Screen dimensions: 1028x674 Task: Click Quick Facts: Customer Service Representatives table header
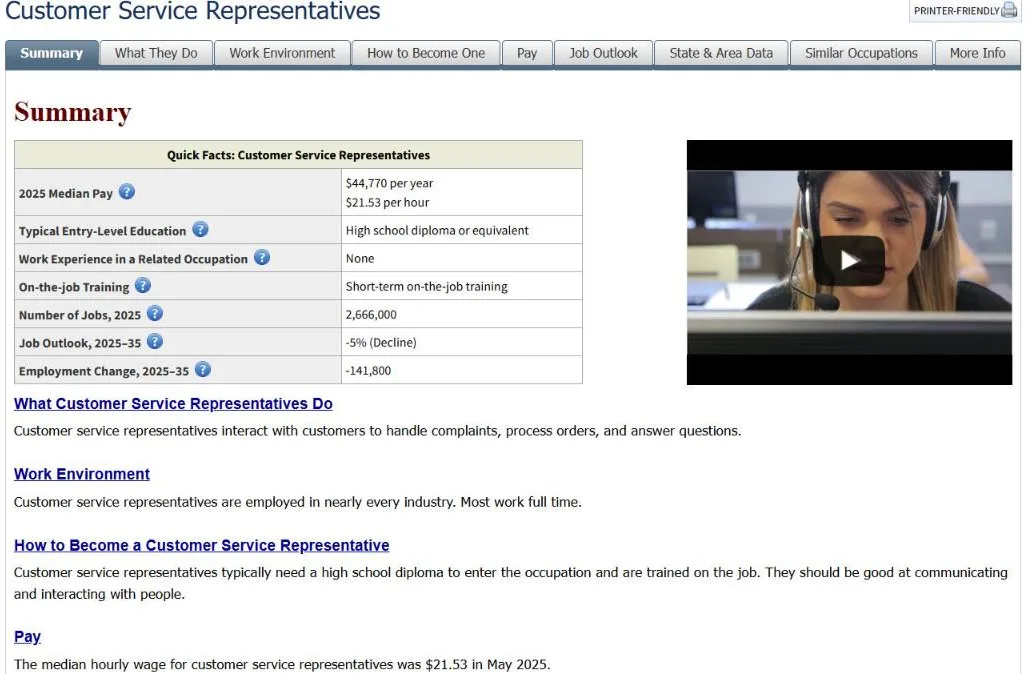pos(298,155)
